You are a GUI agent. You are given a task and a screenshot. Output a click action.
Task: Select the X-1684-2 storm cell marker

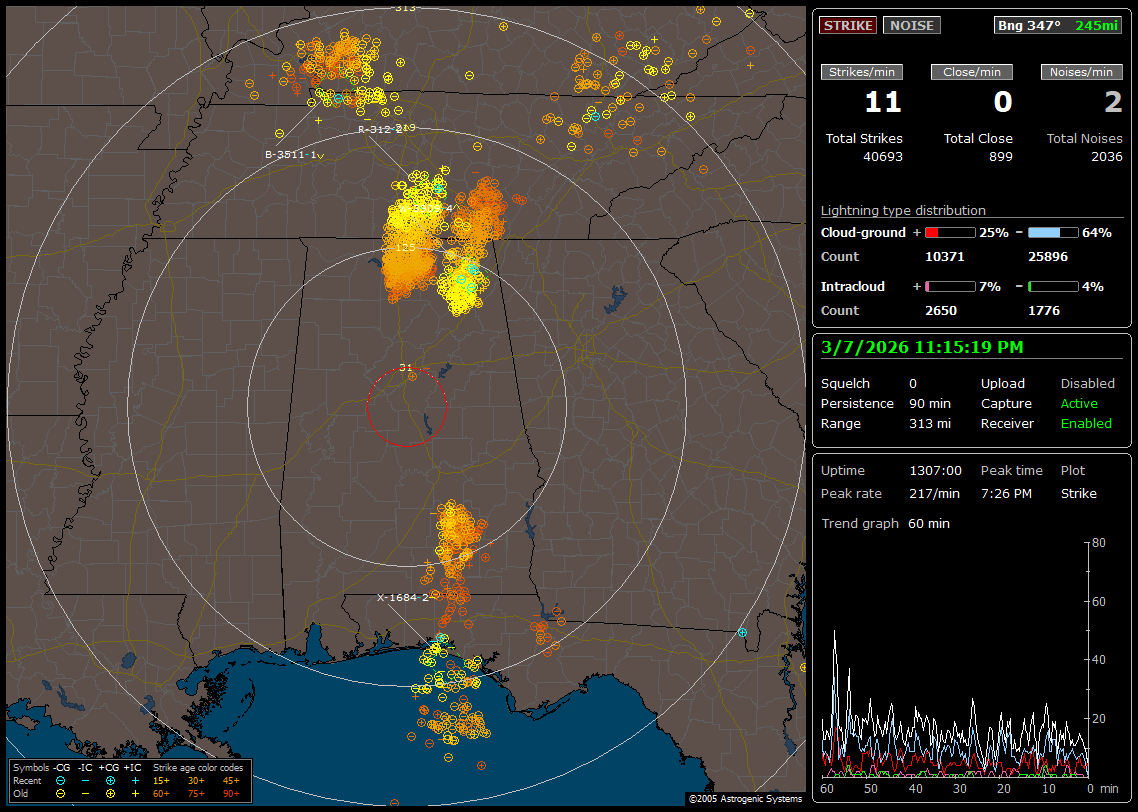402,598
